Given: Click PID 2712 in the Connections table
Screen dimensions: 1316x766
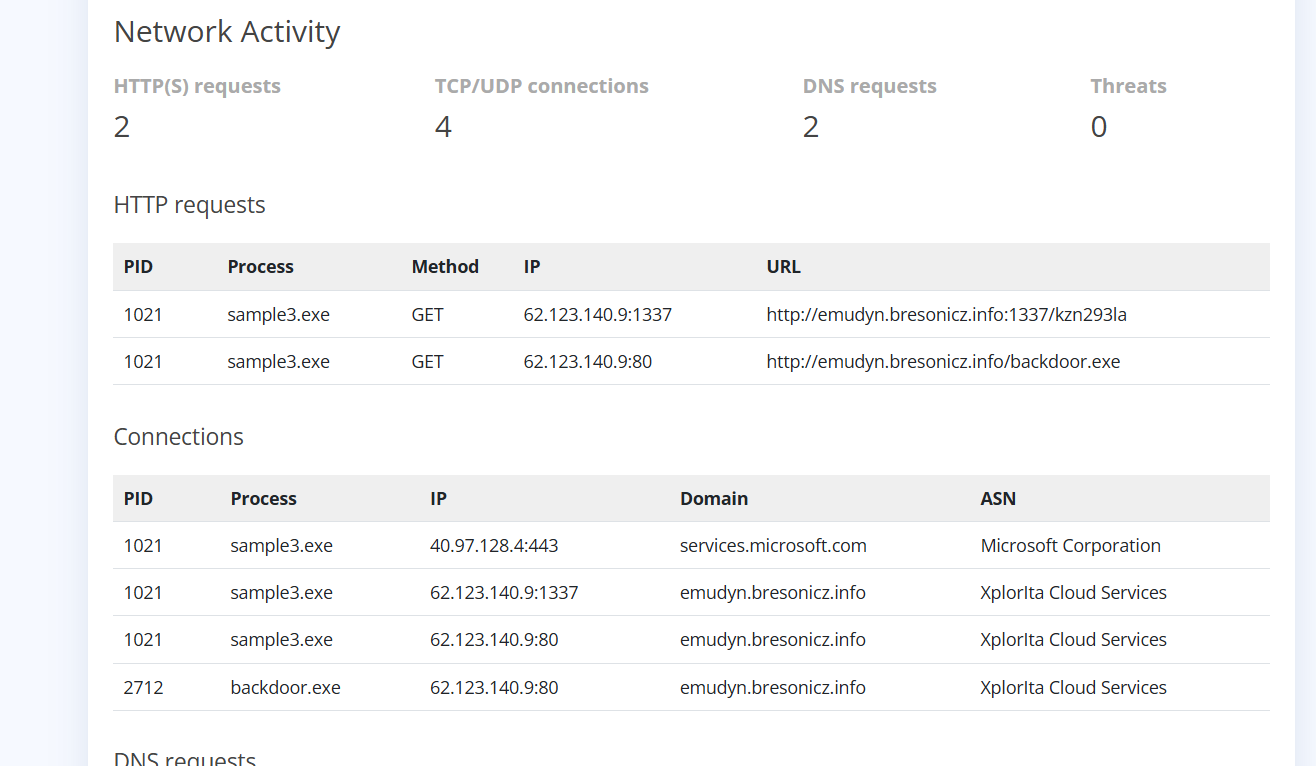Looking at the screenshot, I should (143, 688).
